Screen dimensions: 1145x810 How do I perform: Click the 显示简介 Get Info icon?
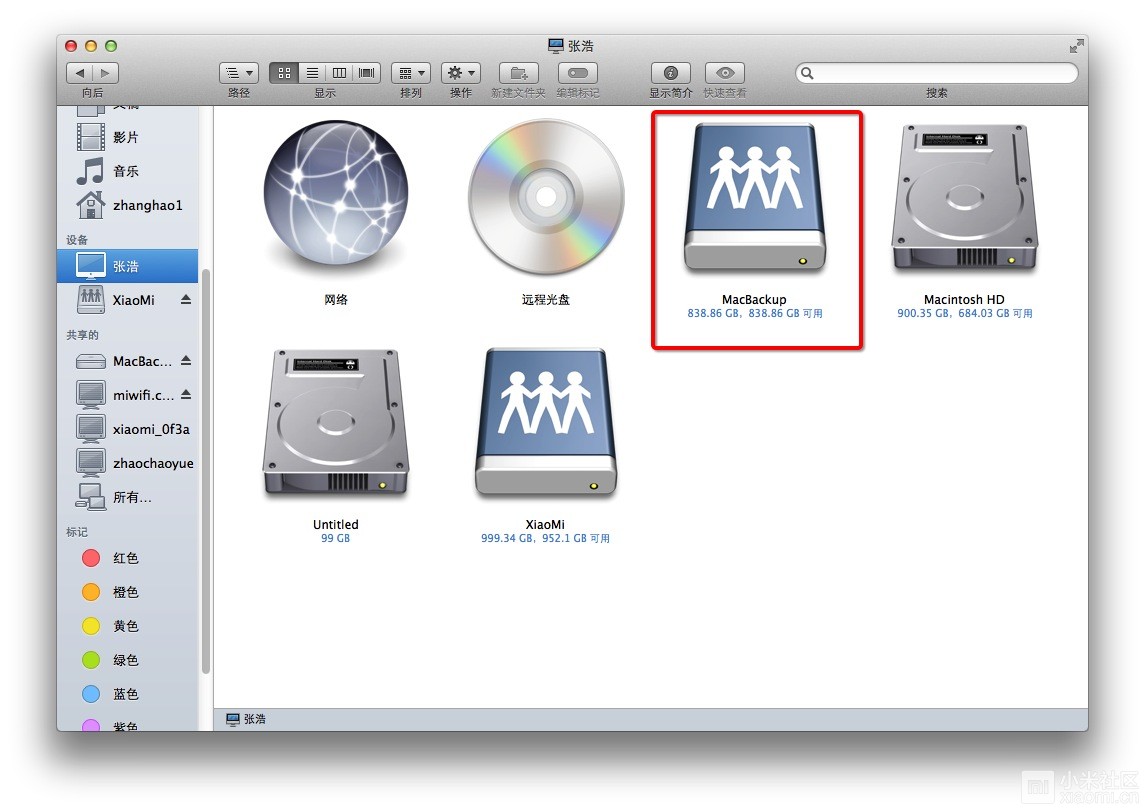[x=671, y=73]
